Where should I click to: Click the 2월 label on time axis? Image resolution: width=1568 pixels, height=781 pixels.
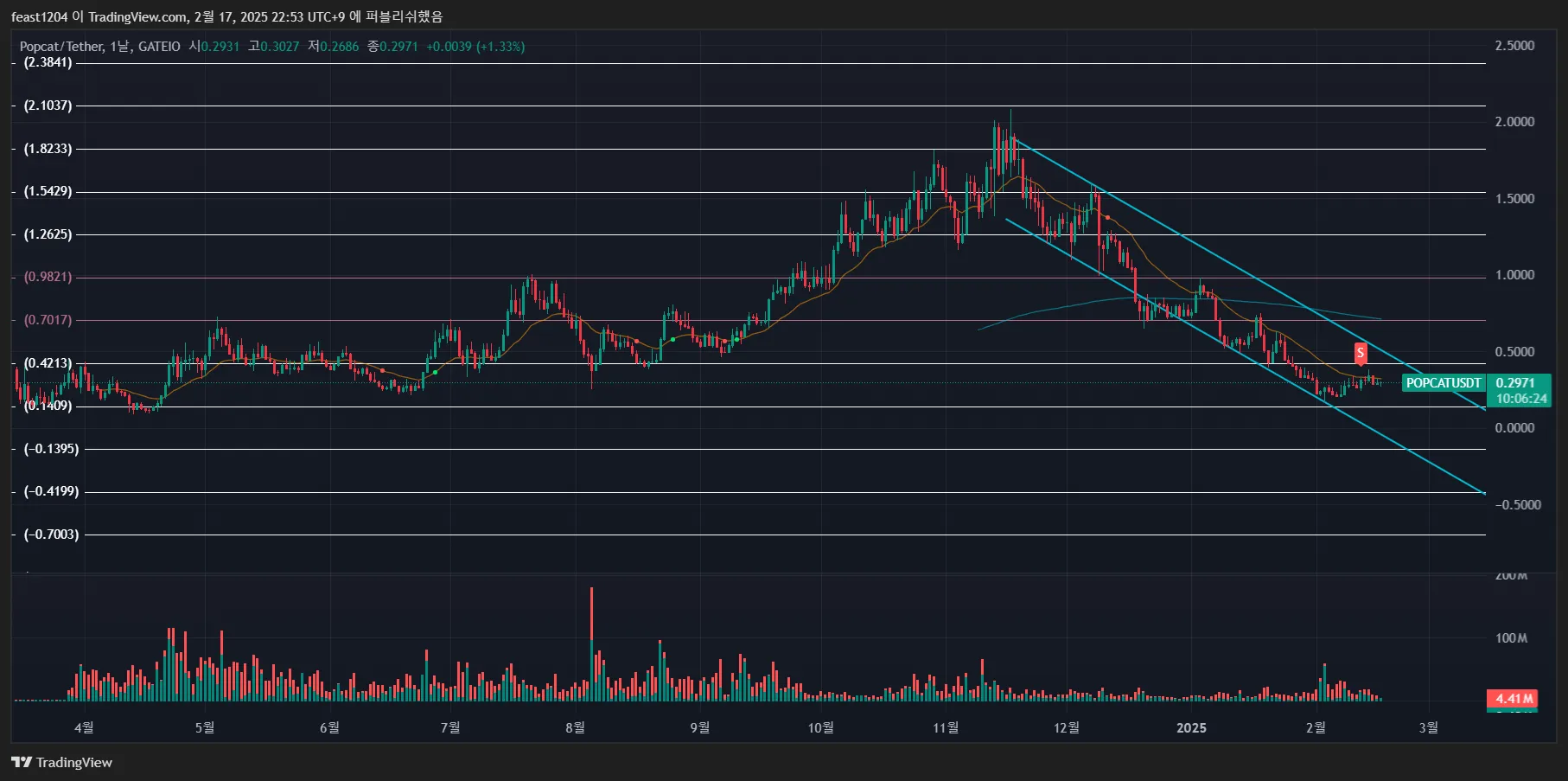pyautogui.click(x=1316, y=727)
